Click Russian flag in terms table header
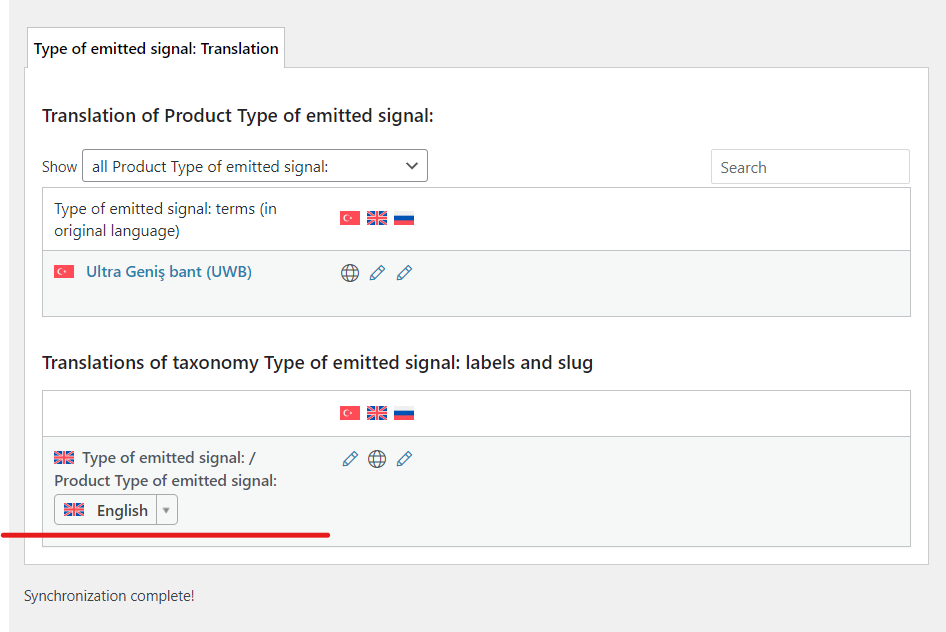This screenshot has width=946, height=632. tap(404, 218)
